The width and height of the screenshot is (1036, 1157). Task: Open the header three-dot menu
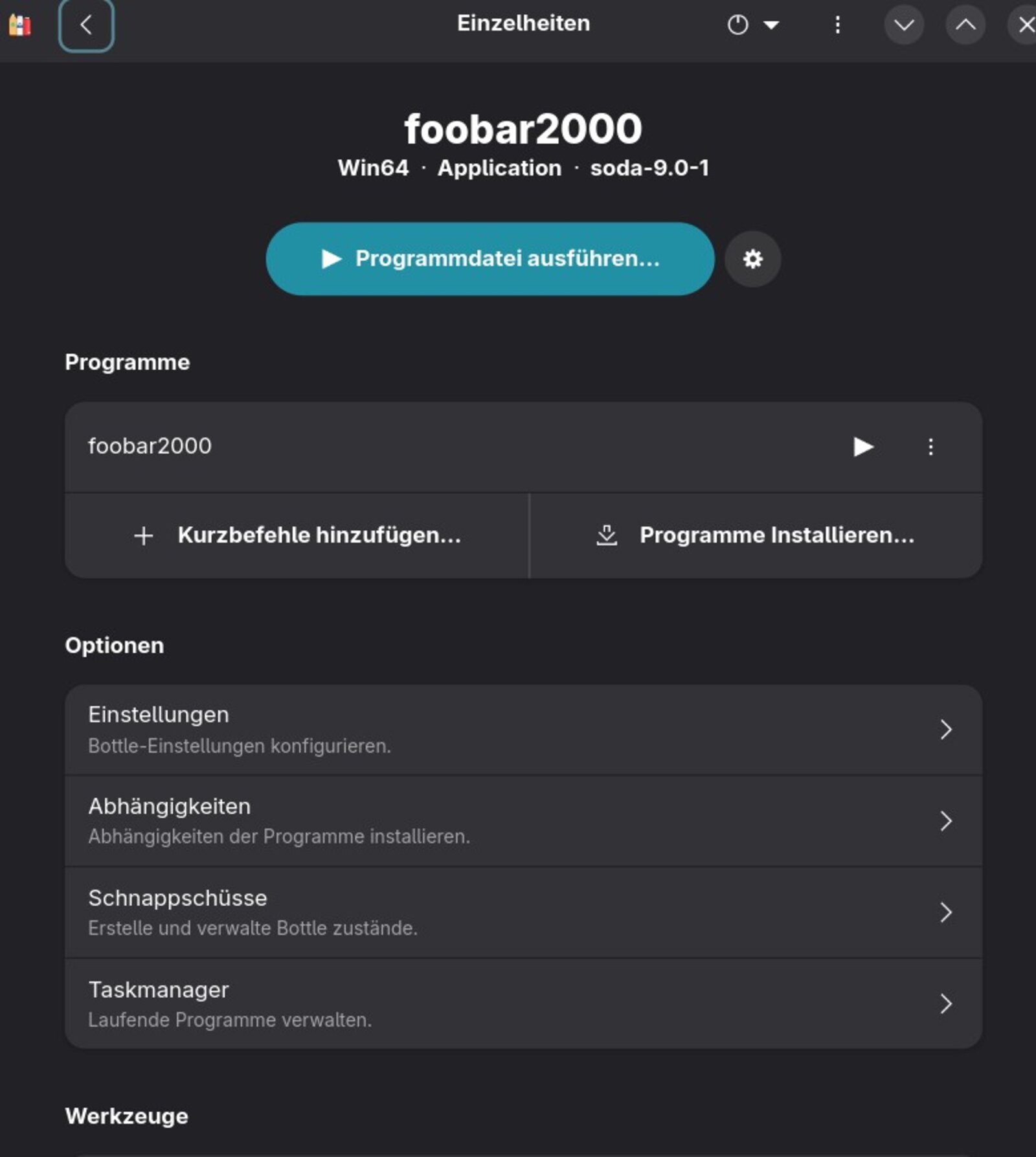click(837, 25)
